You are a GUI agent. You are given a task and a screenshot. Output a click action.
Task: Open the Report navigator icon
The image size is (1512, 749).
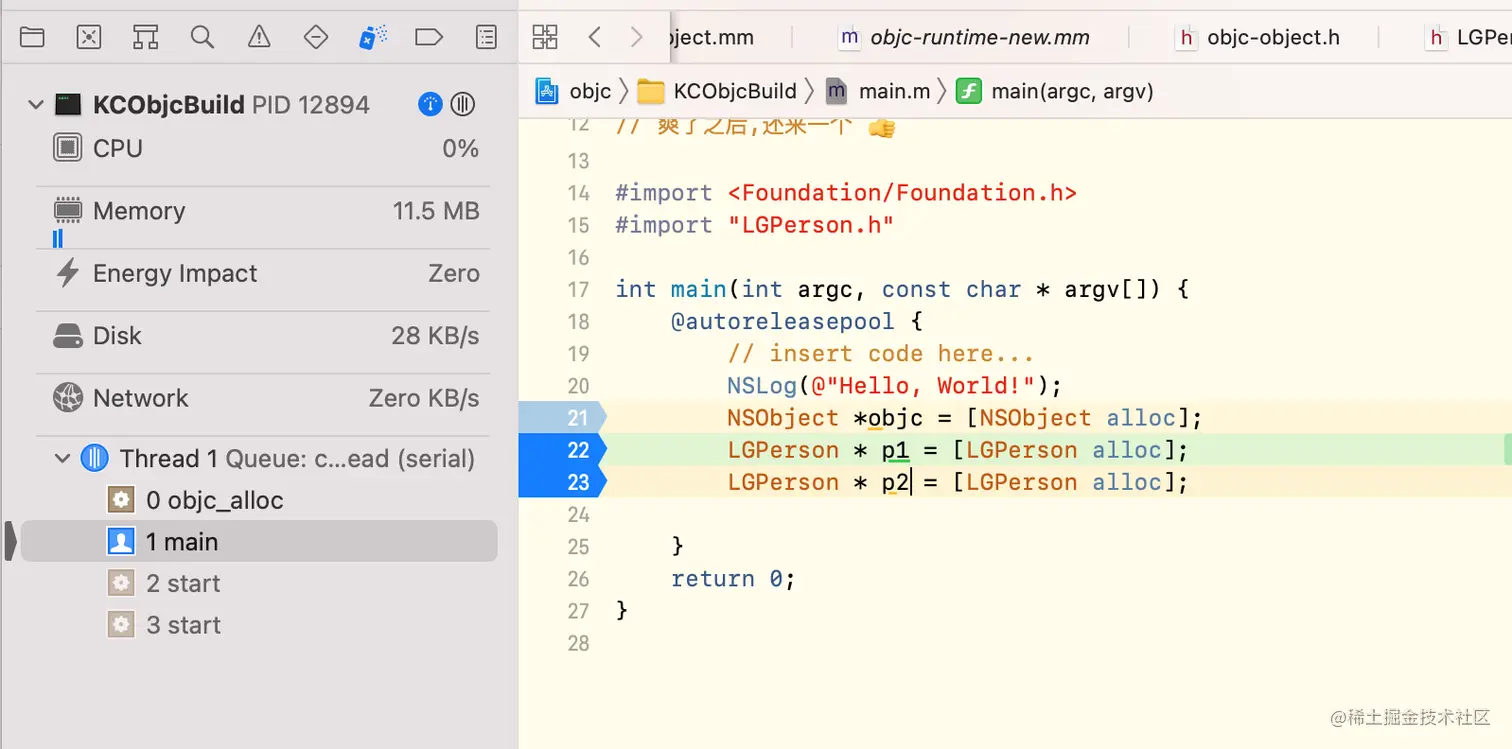(x=486, y=37)
